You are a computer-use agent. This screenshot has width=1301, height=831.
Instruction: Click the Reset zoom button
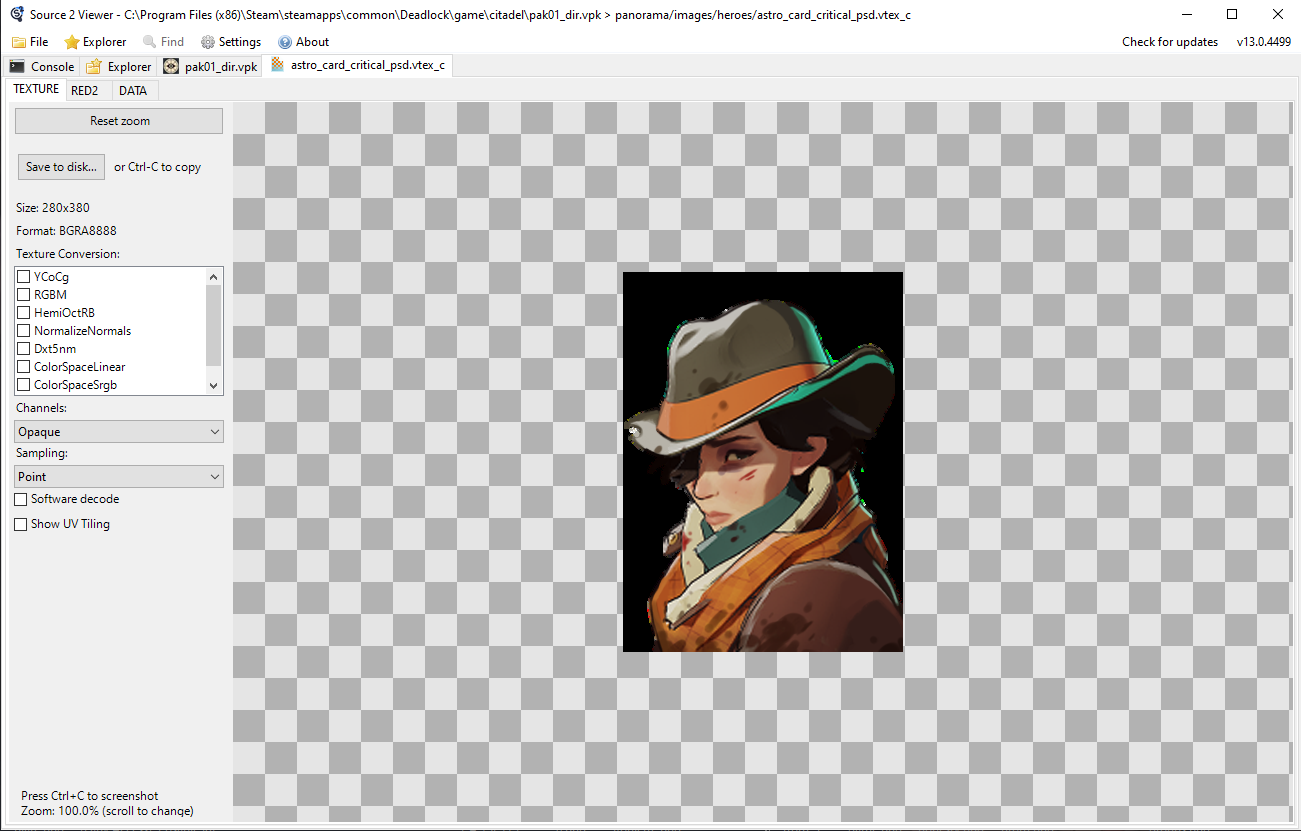[x=120, y=121]
